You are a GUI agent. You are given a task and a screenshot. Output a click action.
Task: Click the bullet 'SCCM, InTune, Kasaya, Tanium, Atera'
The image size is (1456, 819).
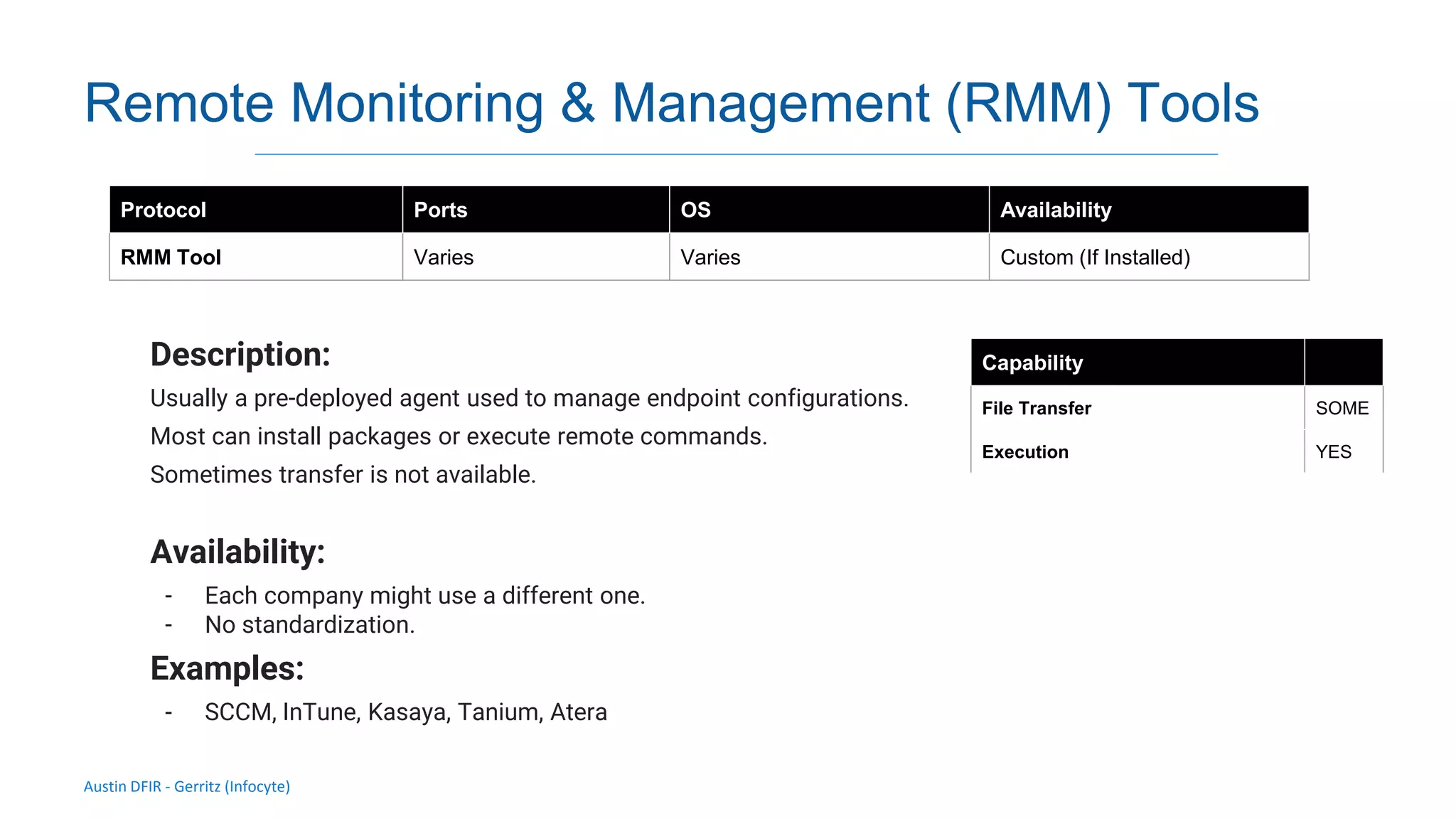pos(406,712)
